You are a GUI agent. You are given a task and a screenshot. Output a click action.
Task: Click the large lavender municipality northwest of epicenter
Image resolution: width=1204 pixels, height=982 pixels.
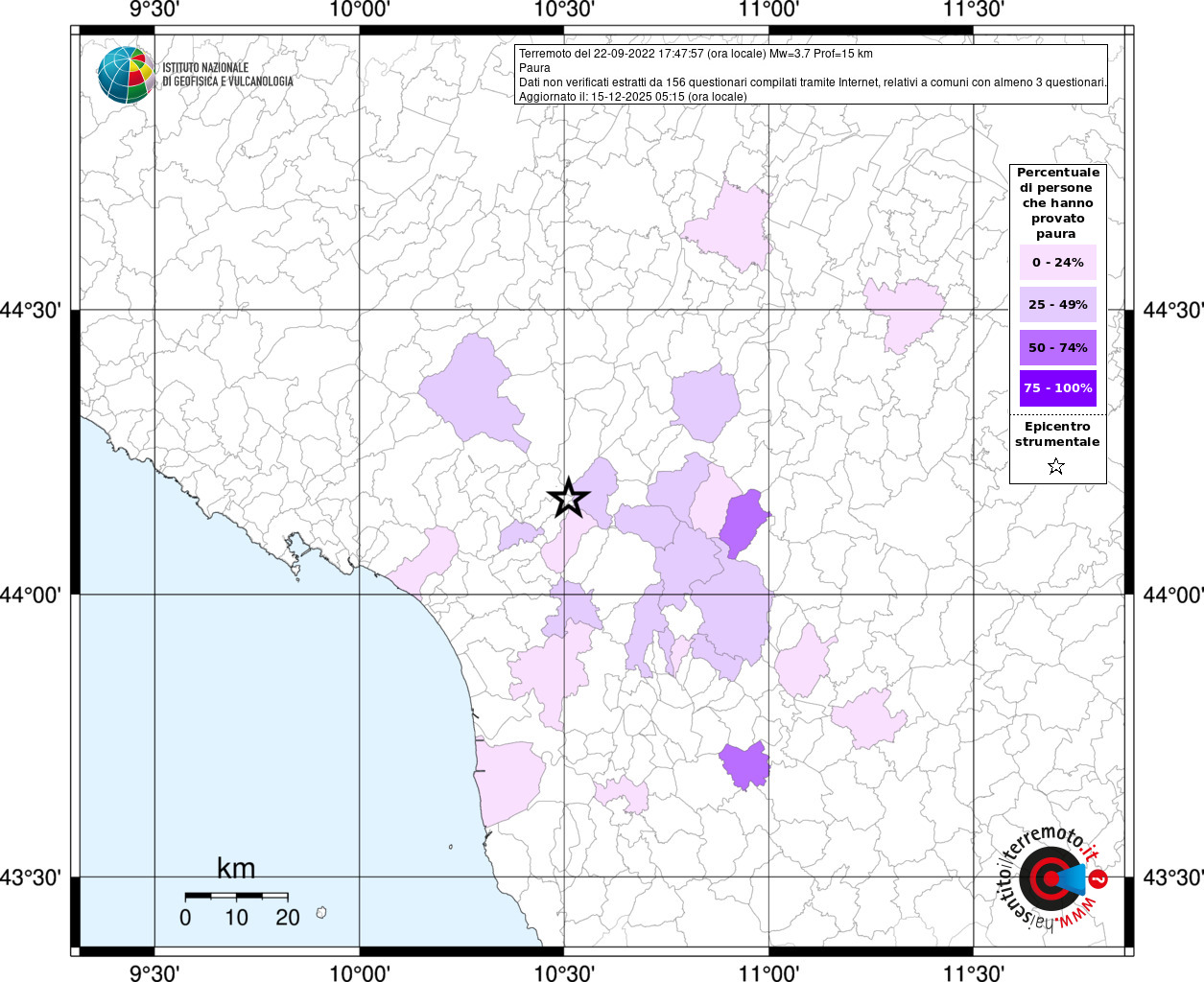click(474, 395)
